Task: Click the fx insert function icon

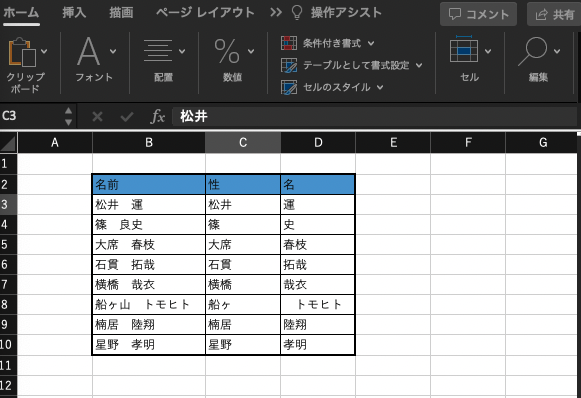Action: tap(158, 117)
